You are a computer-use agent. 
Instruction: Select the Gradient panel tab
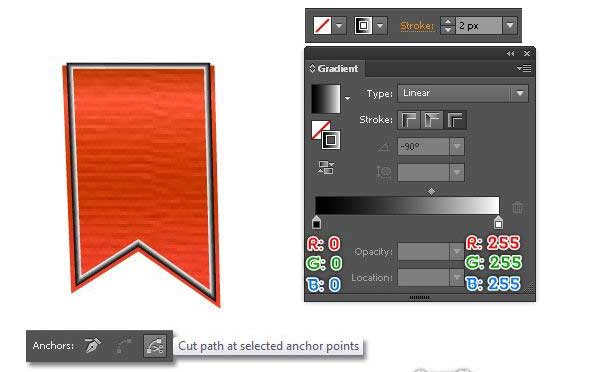click(x=334, y=69)
